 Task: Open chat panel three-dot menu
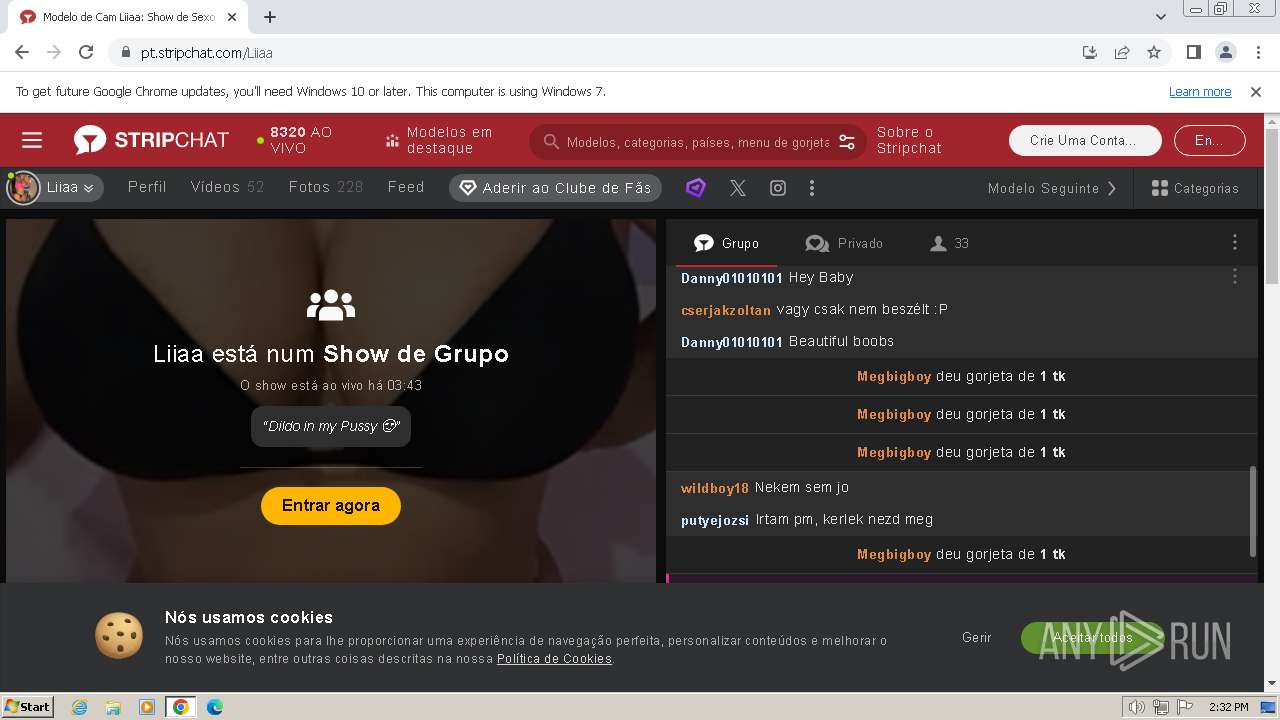[1235, 243]
